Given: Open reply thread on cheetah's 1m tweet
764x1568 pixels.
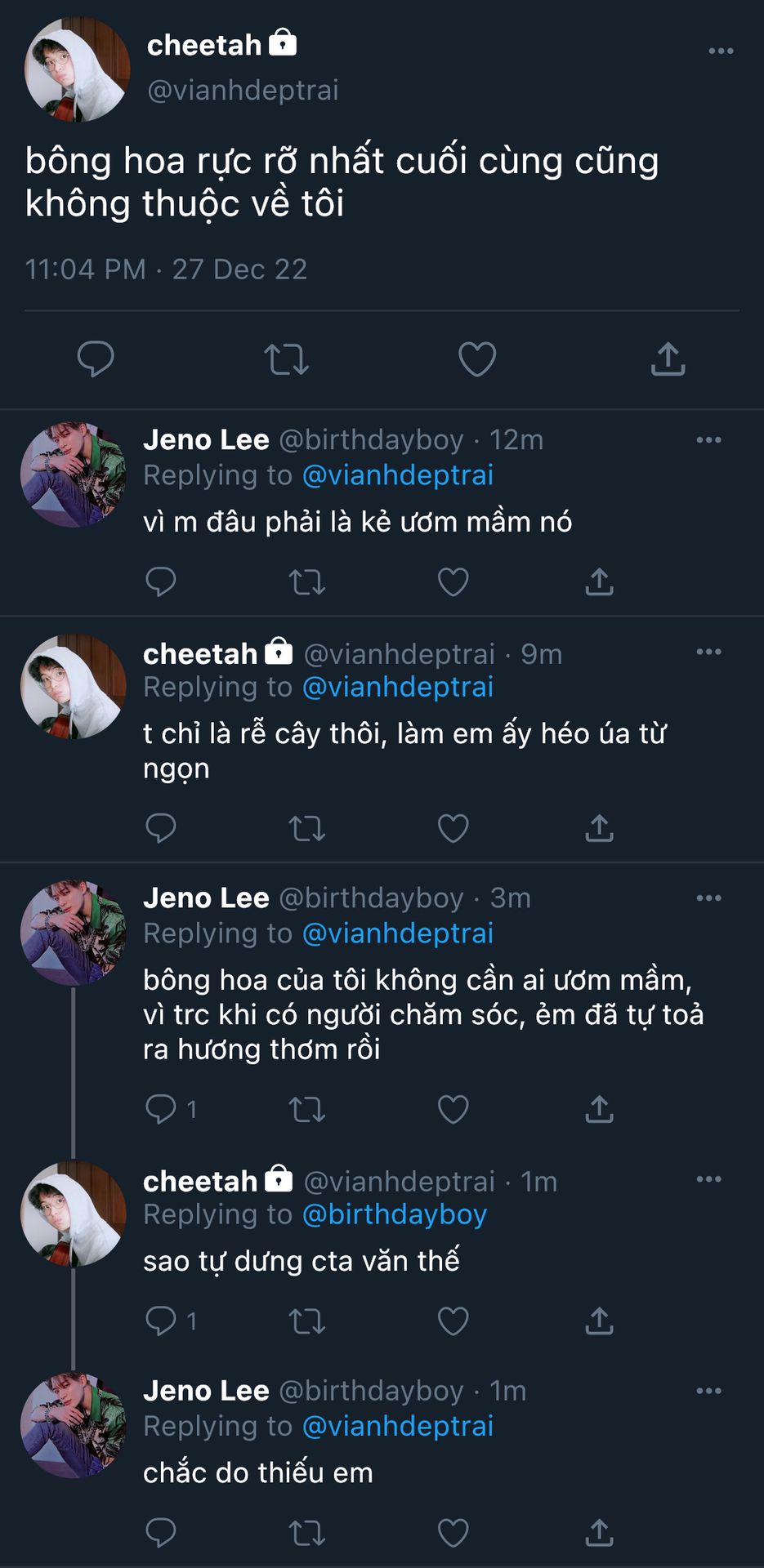Looking at the screenshot, I should 161,1321.
